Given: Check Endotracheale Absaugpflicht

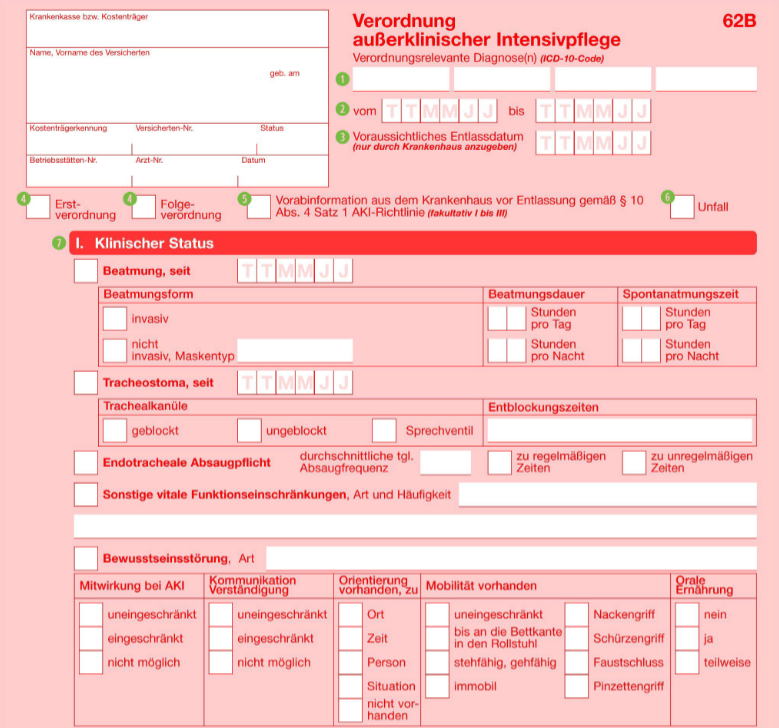Looking at the screenshot, I should pos(86,463).
